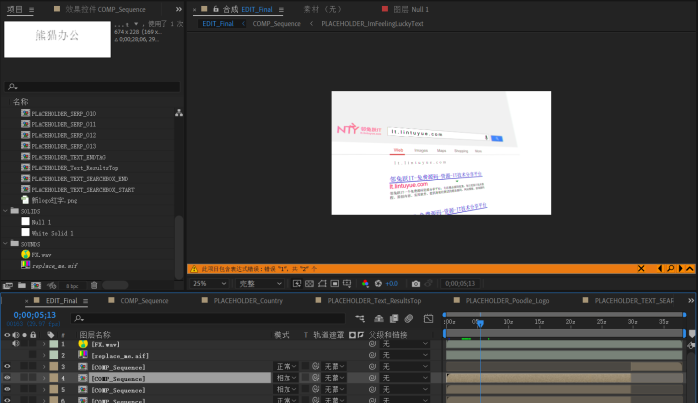
Task: Take snapshot with camera icon
Action: tap(415, 283)
